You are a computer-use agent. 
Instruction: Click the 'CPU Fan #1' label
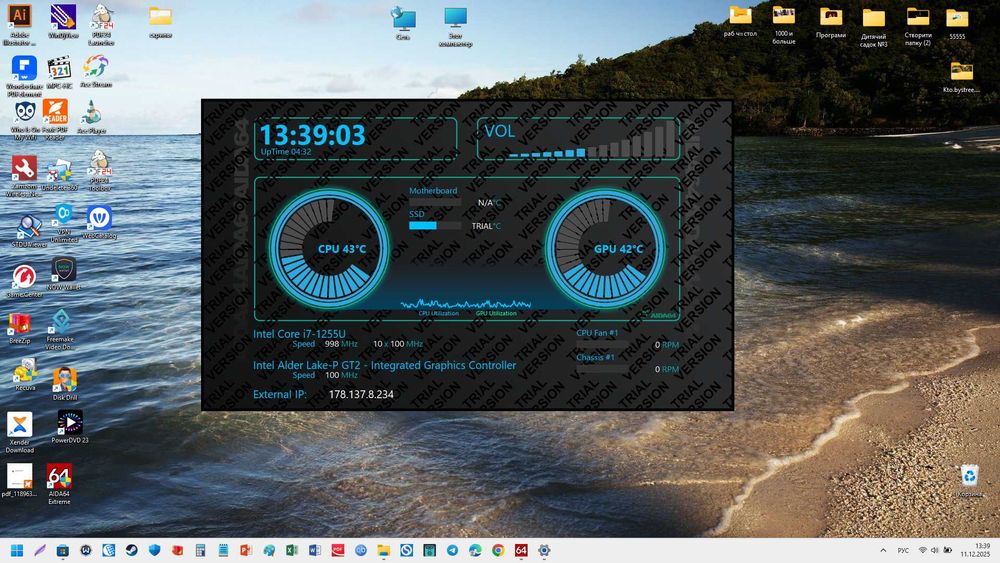(597, 333)
